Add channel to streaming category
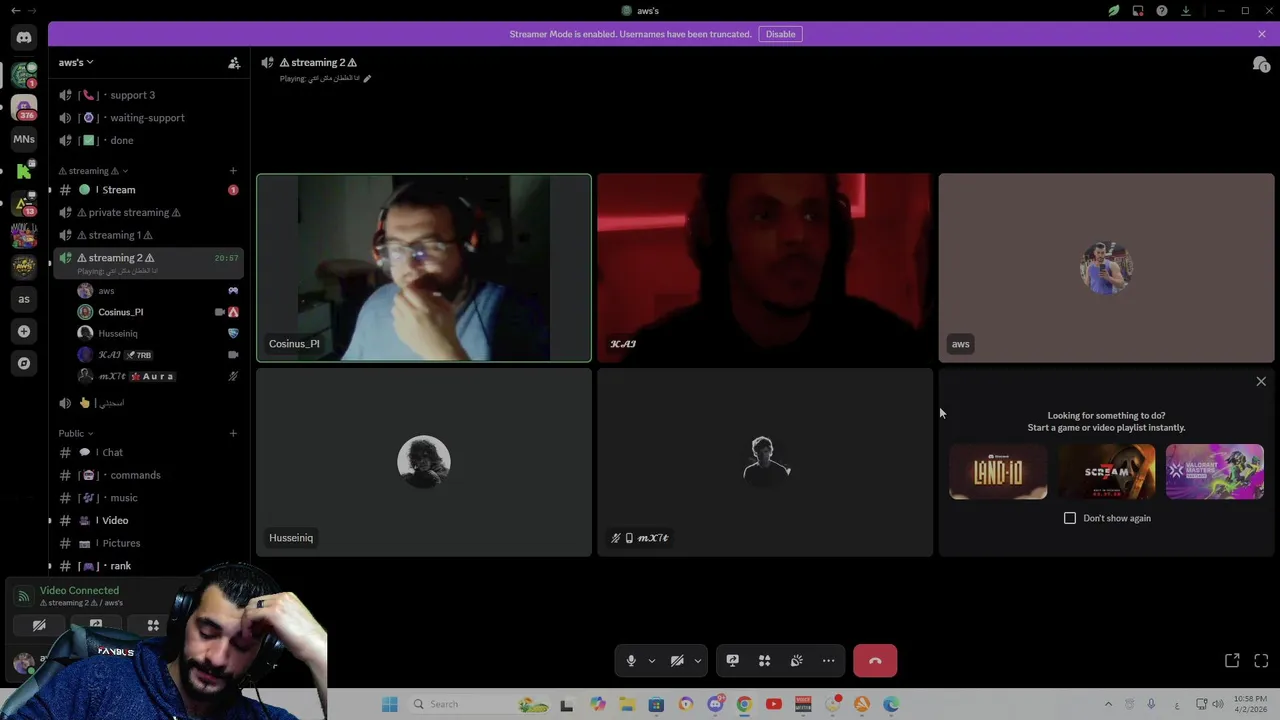This screenshot has width=1280, height=720. point(233,171)
